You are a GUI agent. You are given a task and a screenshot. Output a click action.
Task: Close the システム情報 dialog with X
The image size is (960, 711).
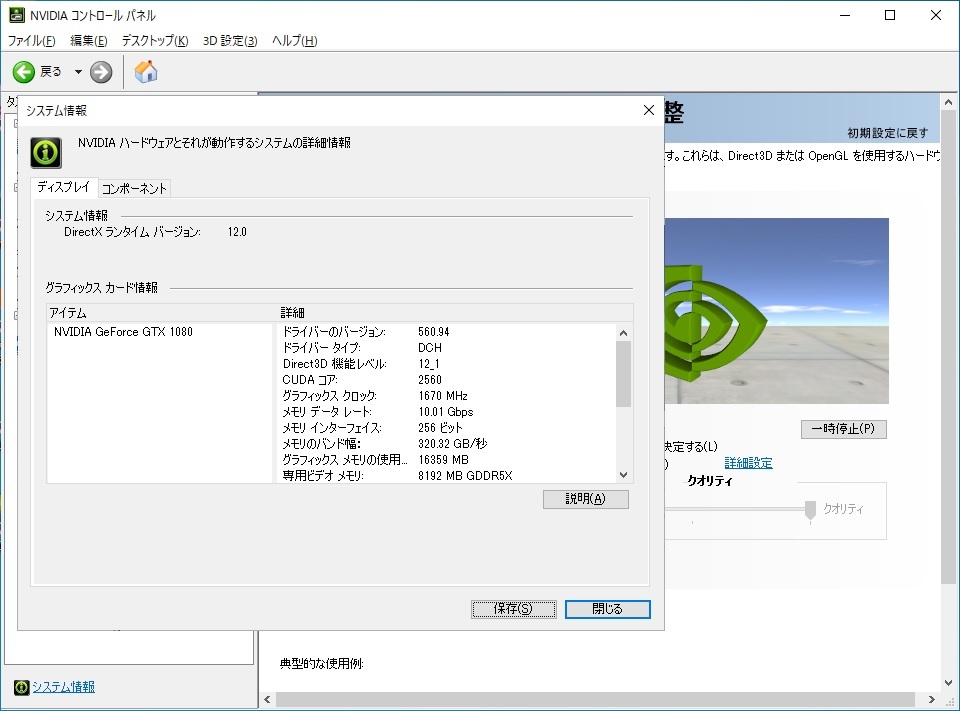649,110
